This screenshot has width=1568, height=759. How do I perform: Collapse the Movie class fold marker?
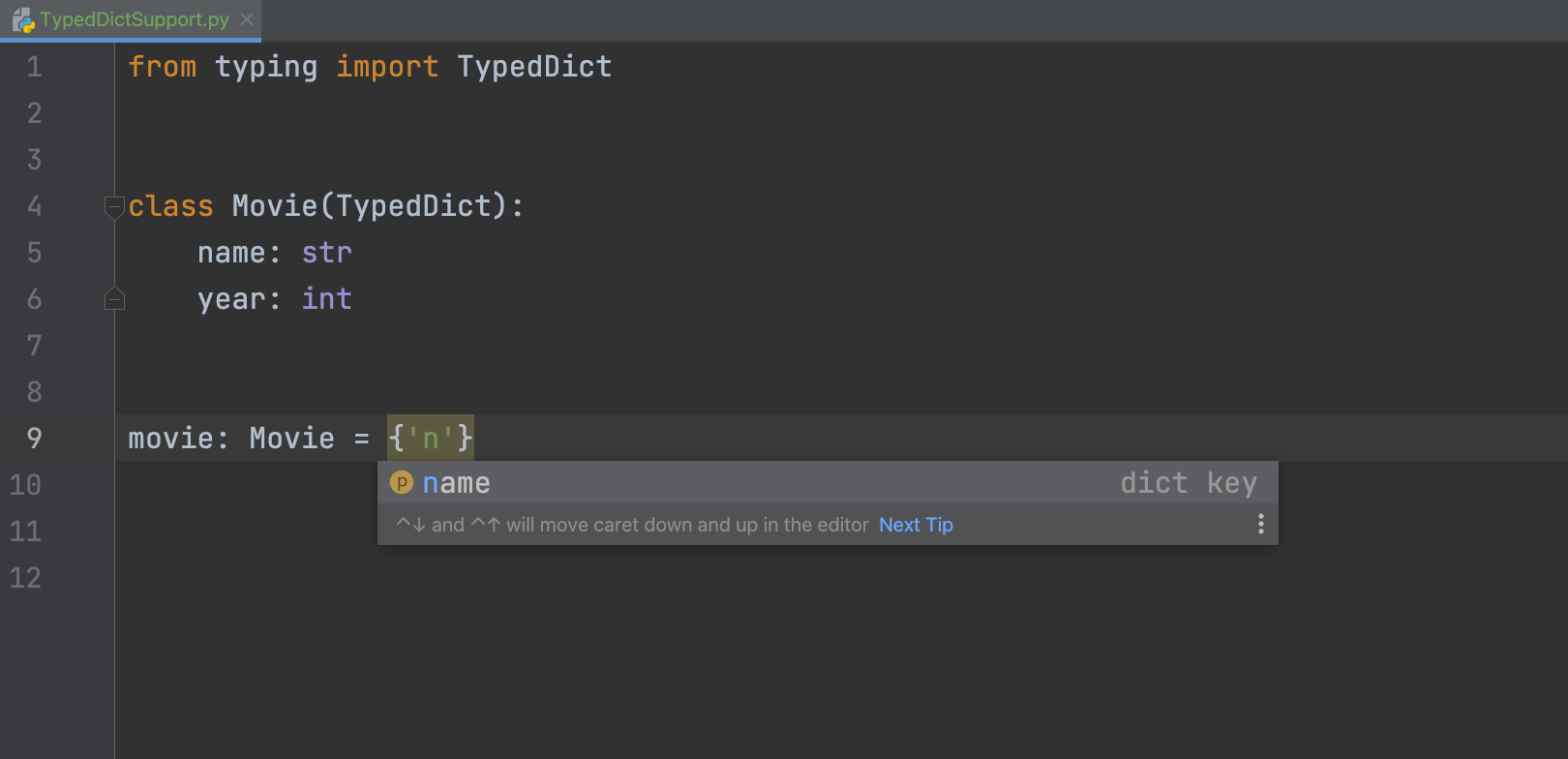pos(114,206)
